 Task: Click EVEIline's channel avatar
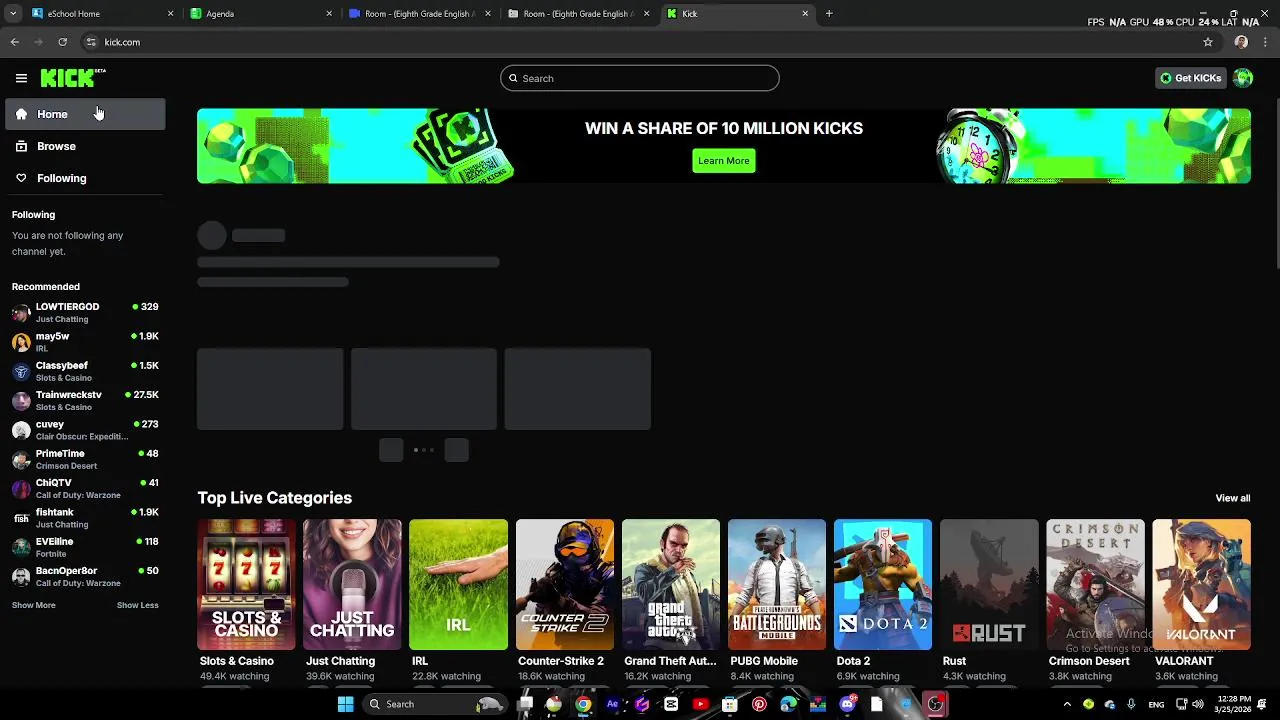point(21,547)
